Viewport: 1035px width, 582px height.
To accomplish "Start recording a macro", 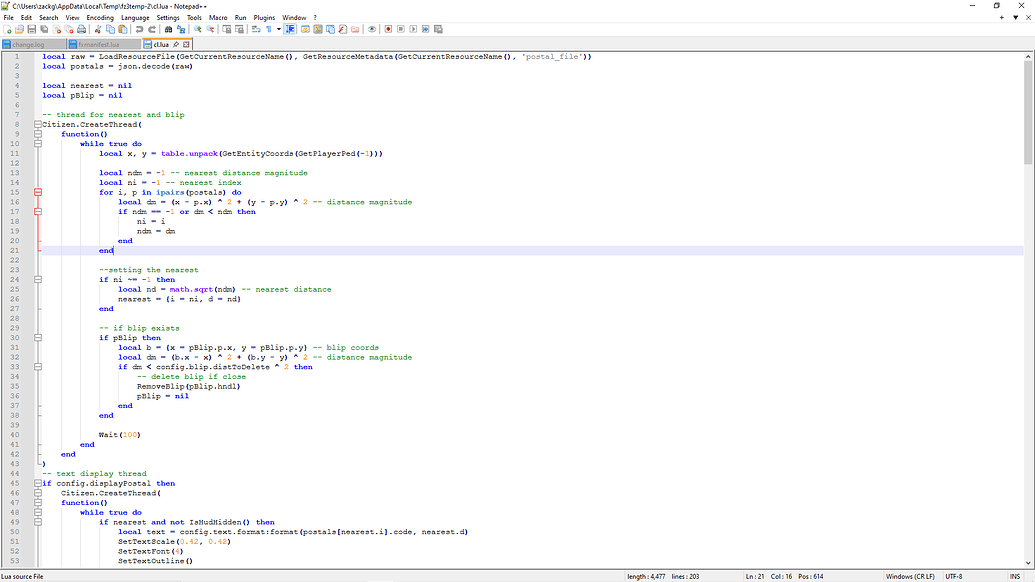I will pyautogui.click(x=387, y=29).
